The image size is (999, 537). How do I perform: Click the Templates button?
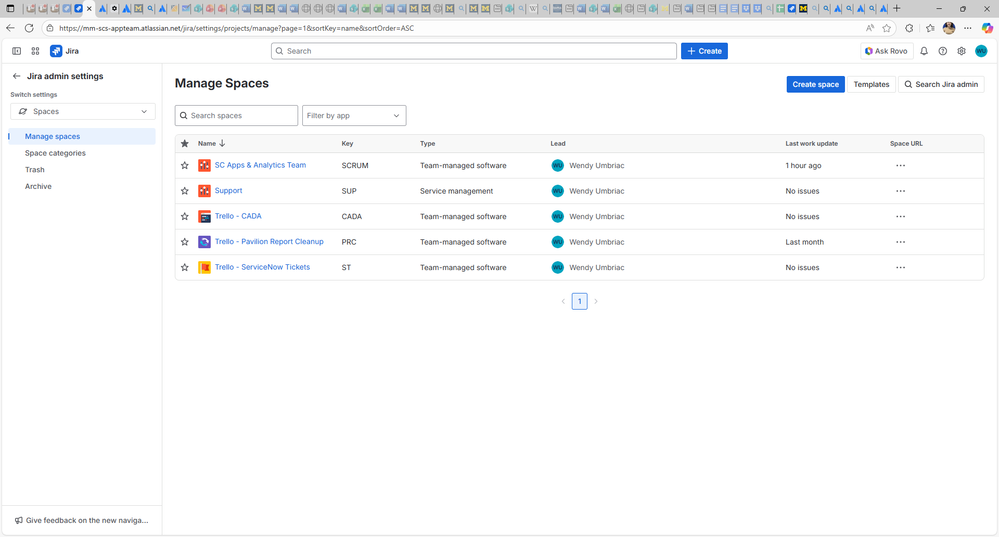[x=871, y=84]
